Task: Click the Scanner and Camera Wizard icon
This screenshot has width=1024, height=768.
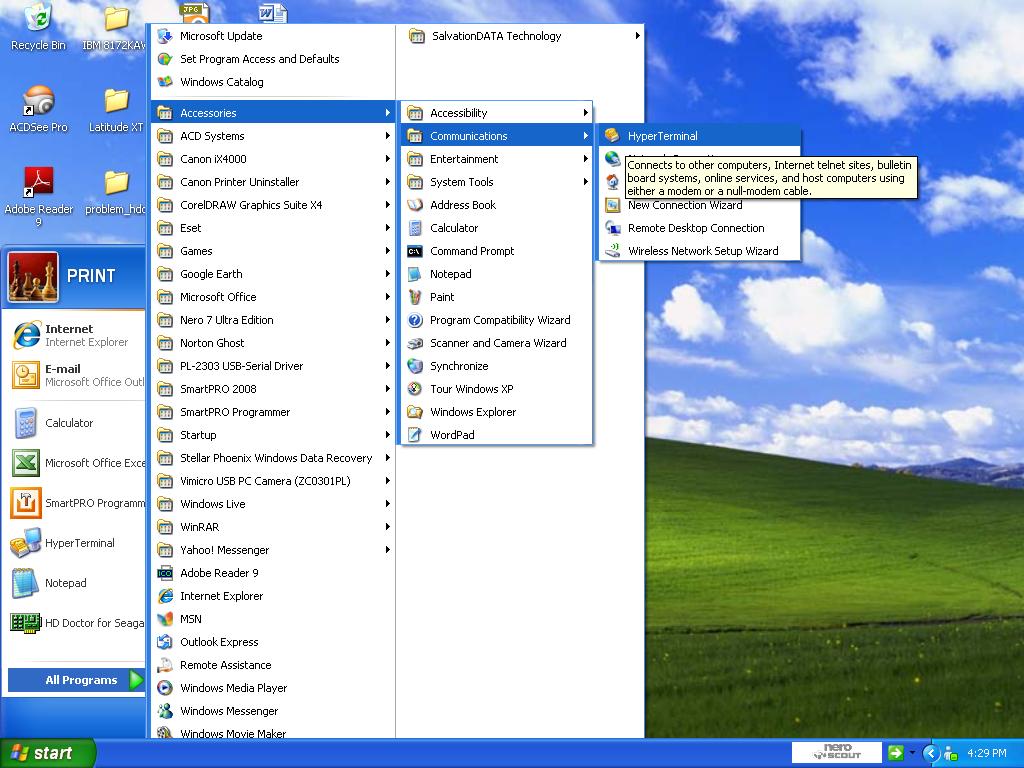Action: click(415, 343)
